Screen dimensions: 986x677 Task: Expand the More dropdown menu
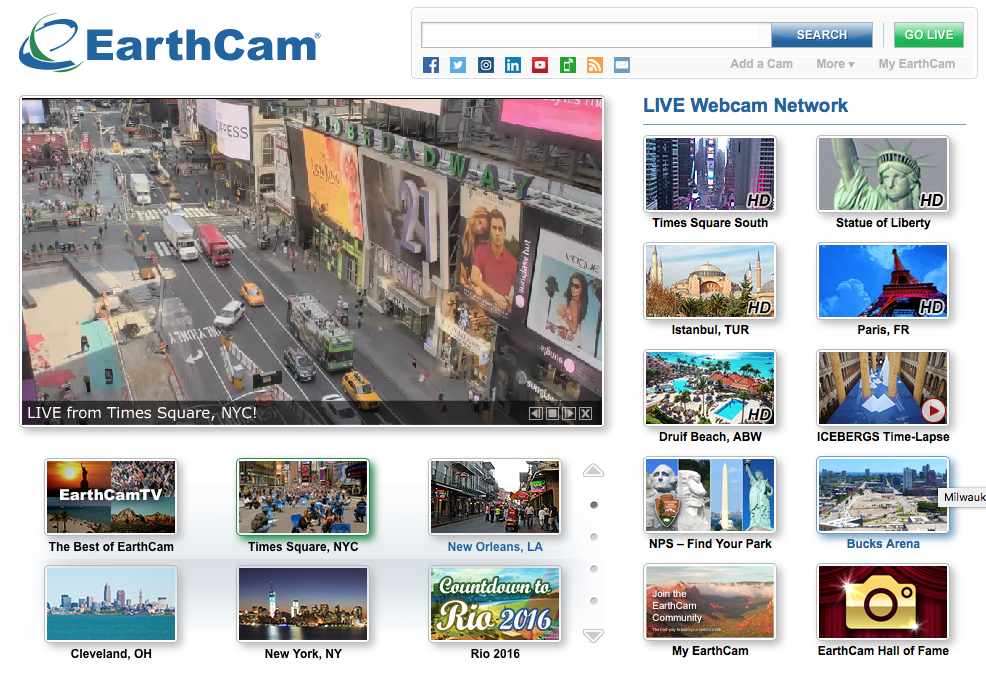pyautogui.click(x=835, y=64)
